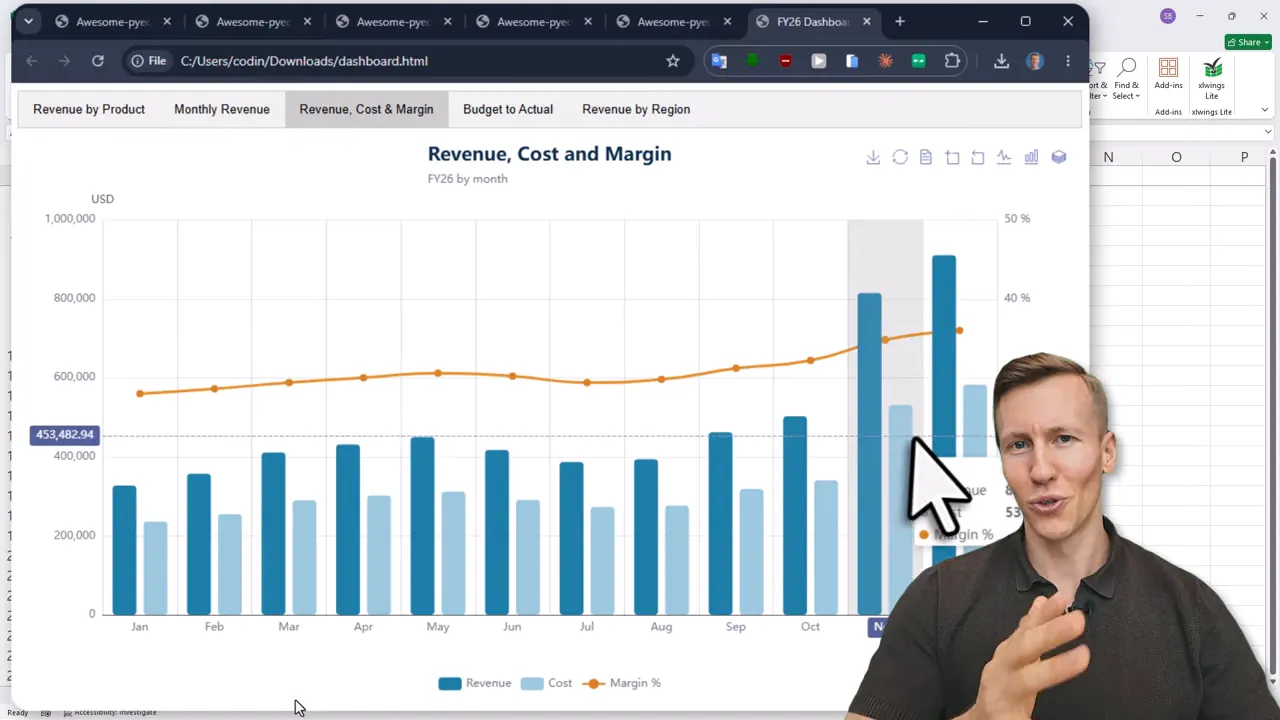1280x720 pixels.
Task: Open a new Chrome tab with plus button
Action: (900, 21)
